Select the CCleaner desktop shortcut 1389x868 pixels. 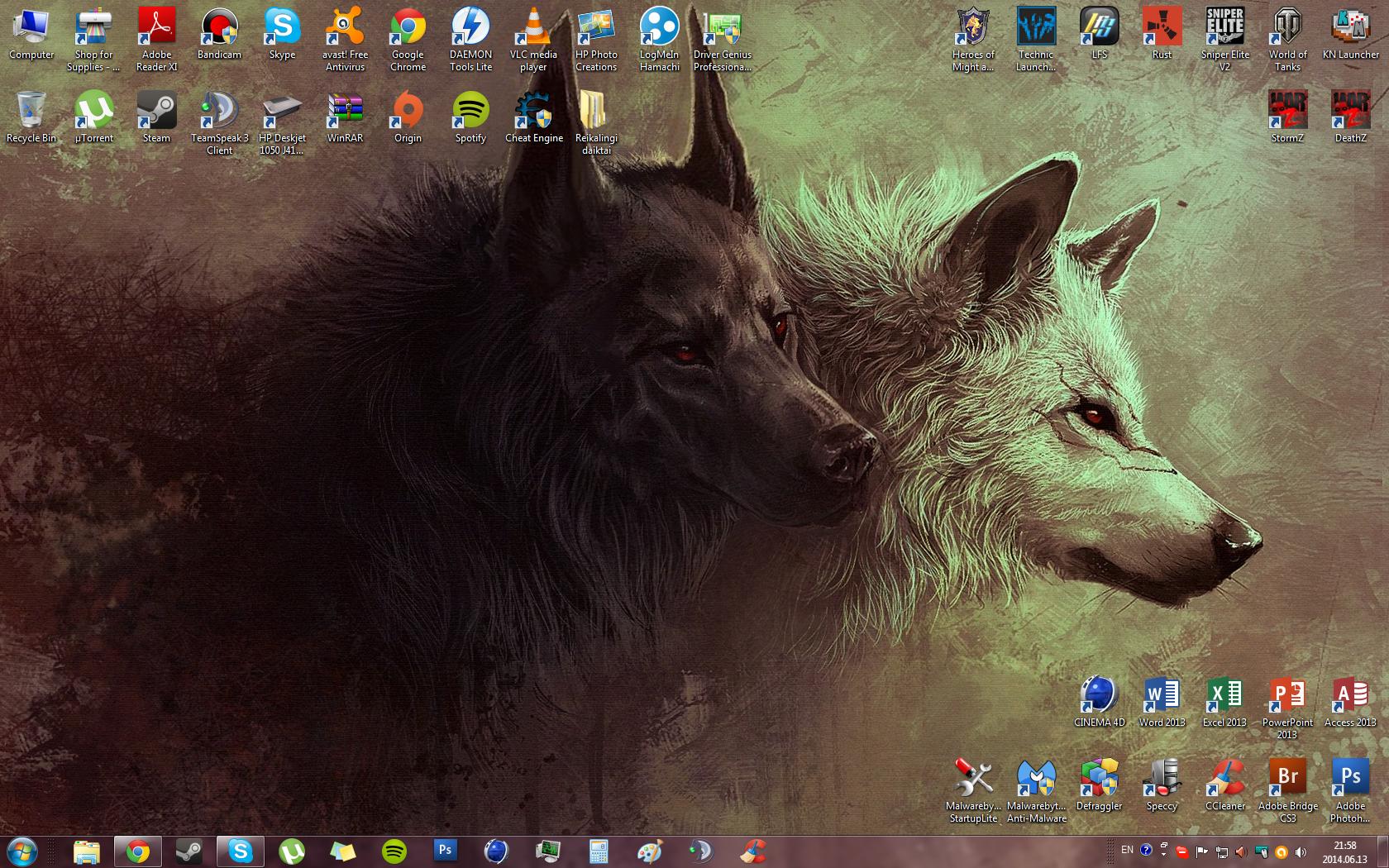(1225, 785)
